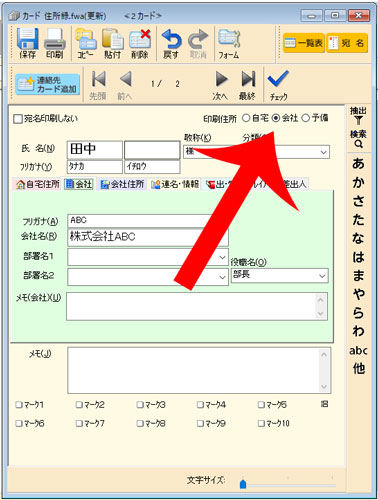Open the 一覧表 list view

304,43
